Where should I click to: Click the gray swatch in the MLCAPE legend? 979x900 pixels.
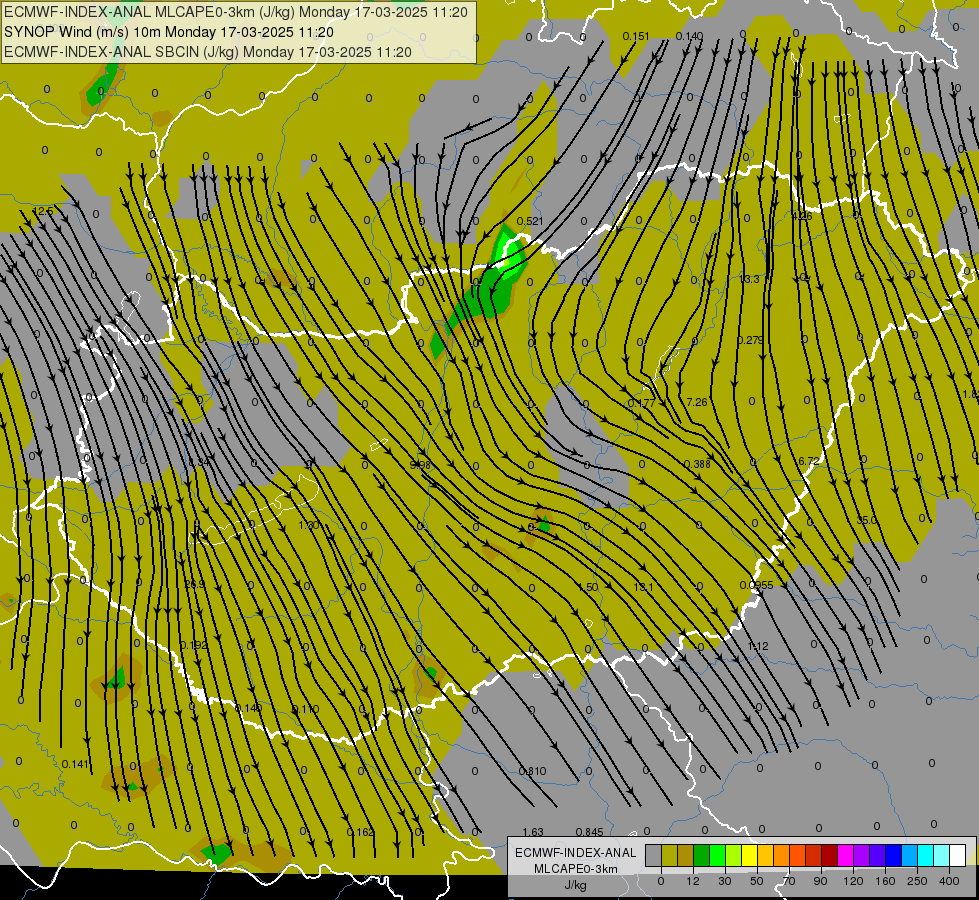click(654, 855)
